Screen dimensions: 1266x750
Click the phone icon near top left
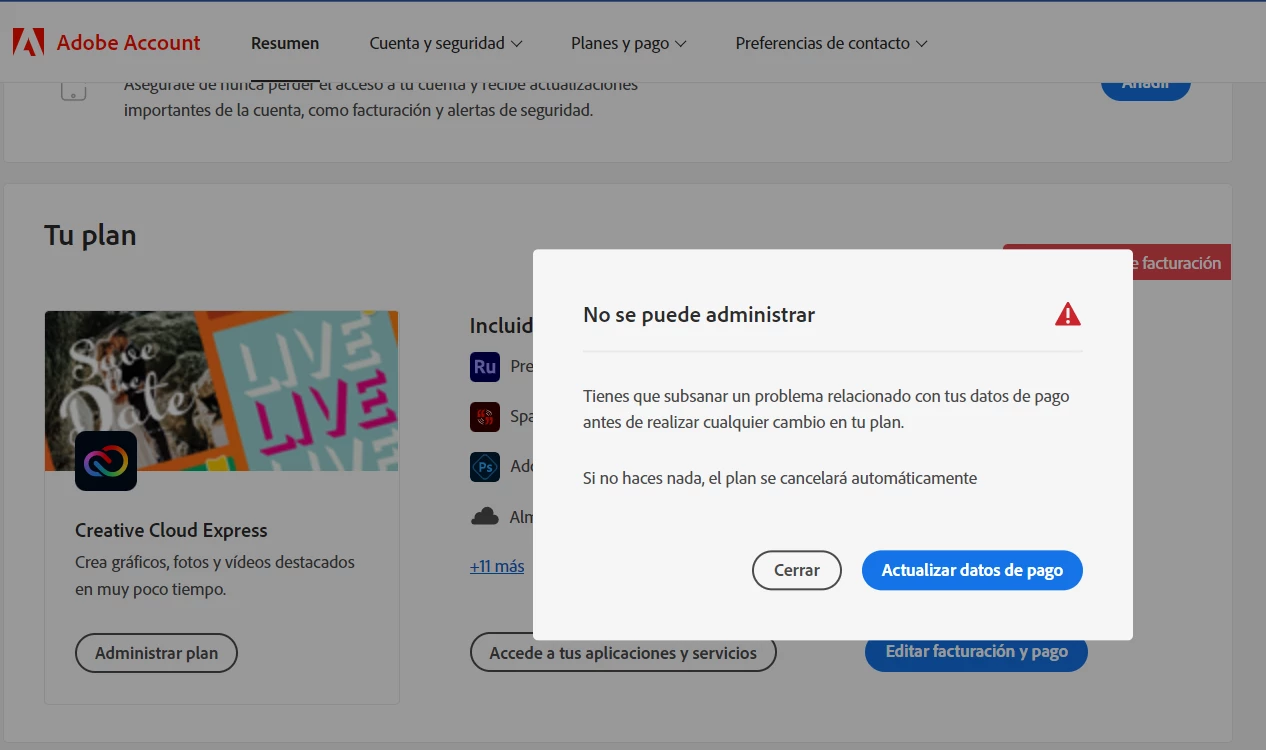74,91
